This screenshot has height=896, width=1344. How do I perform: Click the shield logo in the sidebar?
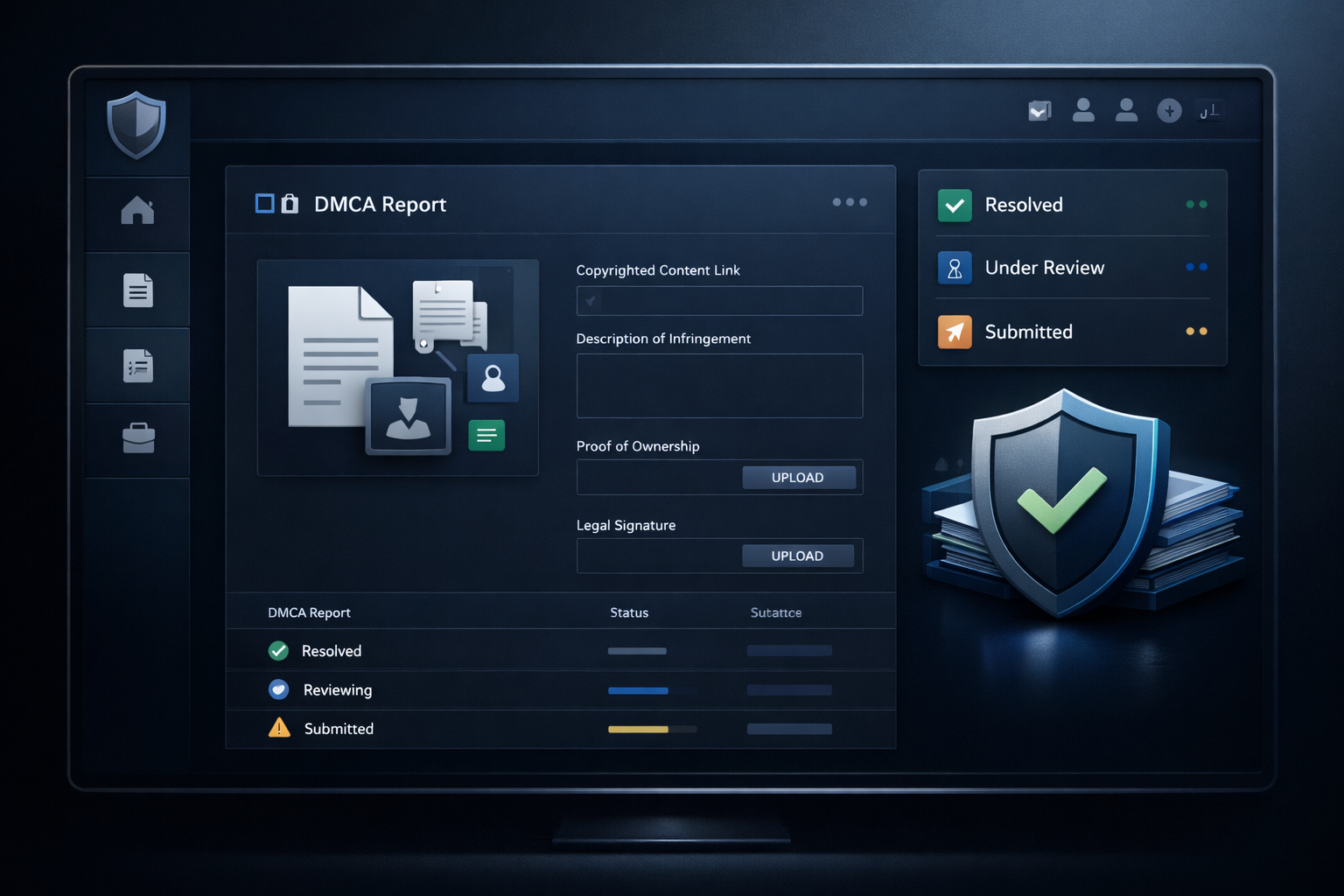point(136,125)
